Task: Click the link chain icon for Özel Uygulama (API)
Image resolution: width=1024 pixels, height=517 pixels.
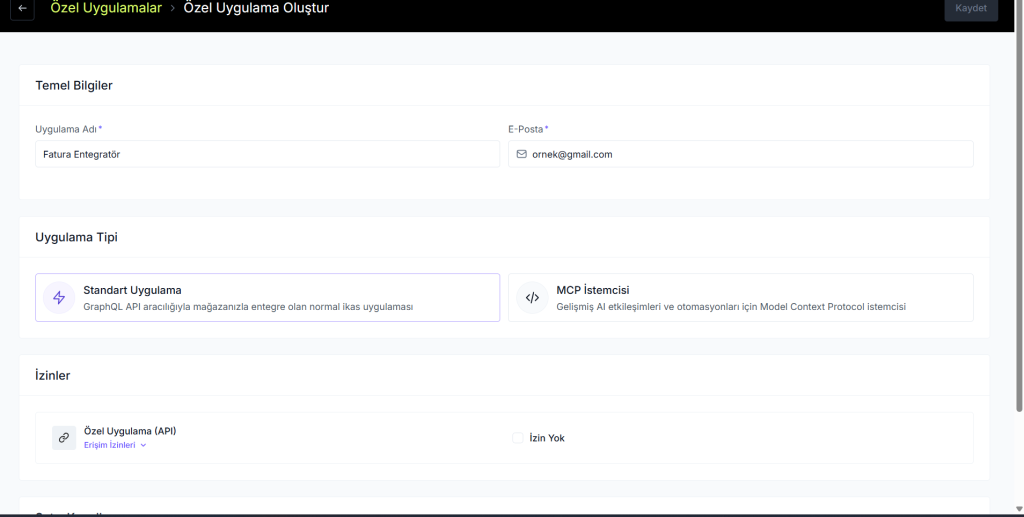Action: 64,437
